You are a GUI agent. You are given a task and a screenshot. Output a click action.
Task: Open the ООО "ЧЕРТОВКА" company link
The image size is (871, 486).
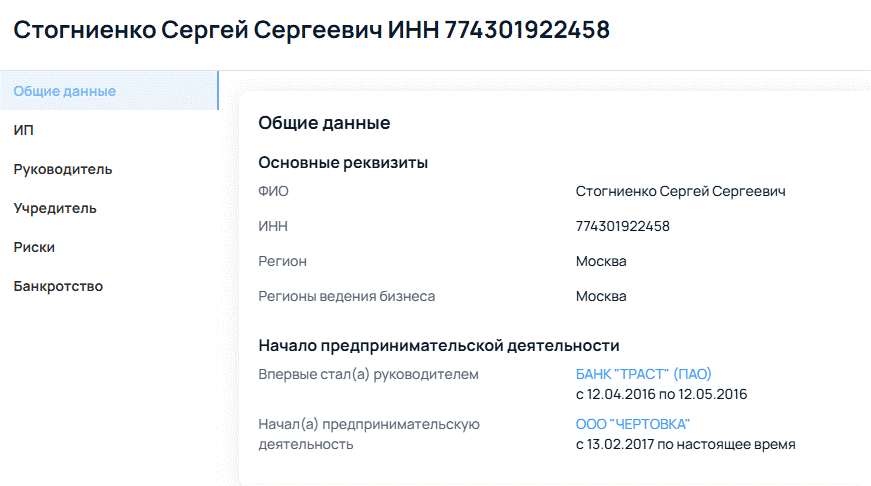(x=633, y=424)
